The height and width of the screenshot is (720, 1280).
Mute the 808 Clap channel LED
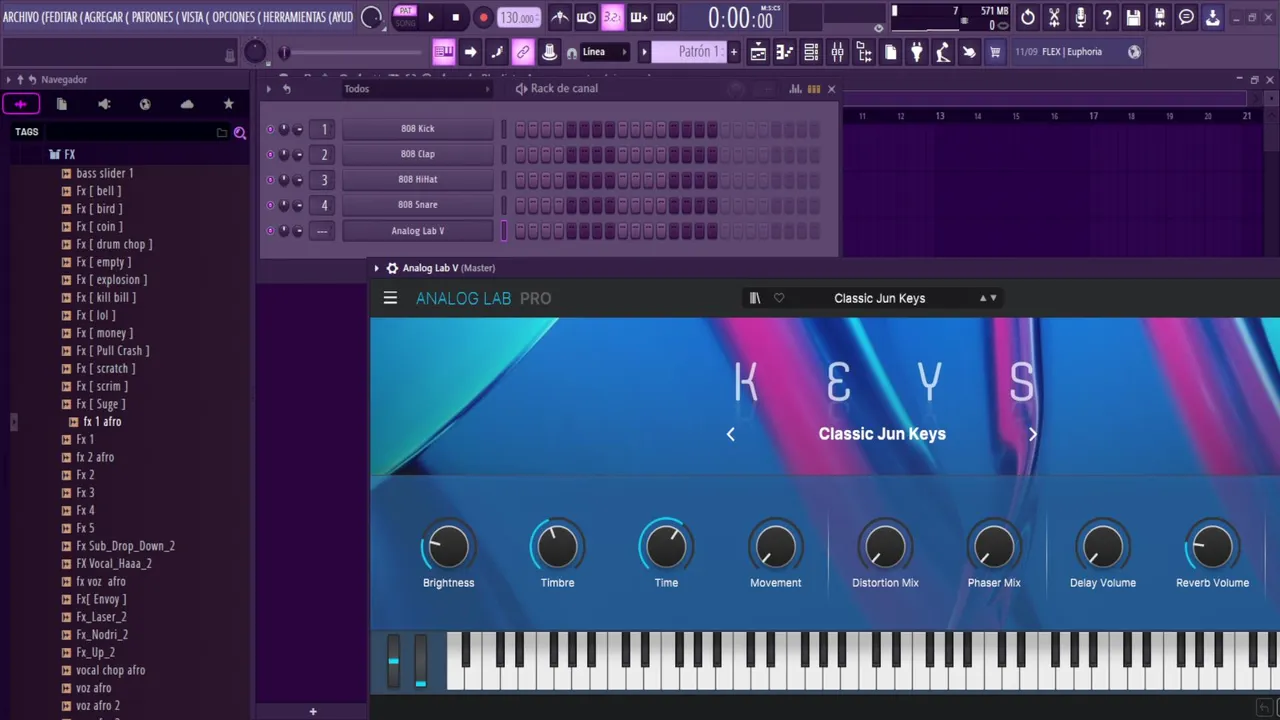[270, 154]
